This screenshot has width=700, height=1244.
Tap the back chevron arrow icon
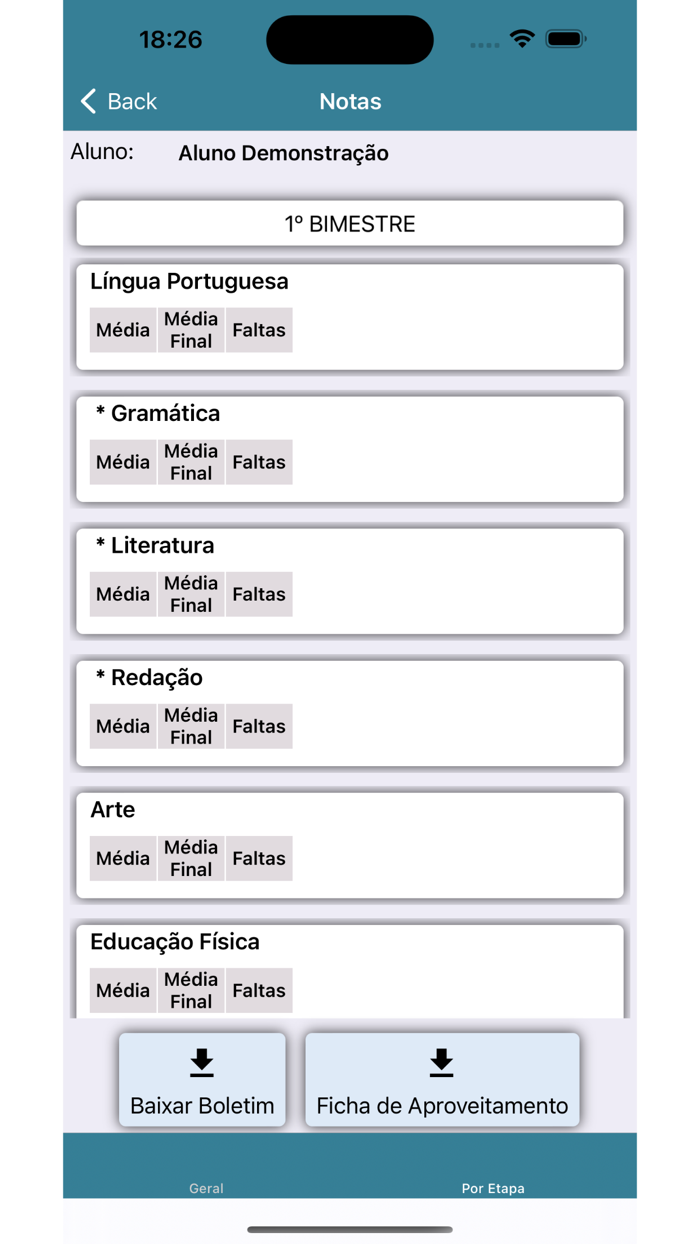[87, 101]
